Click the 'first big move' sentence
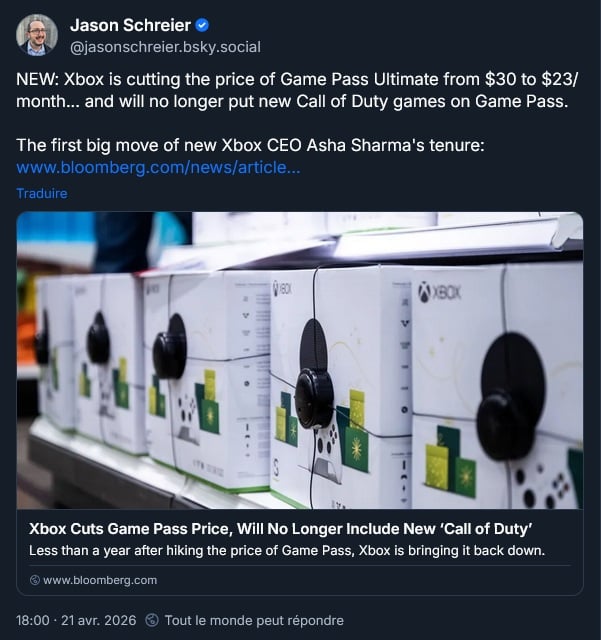 250,146
